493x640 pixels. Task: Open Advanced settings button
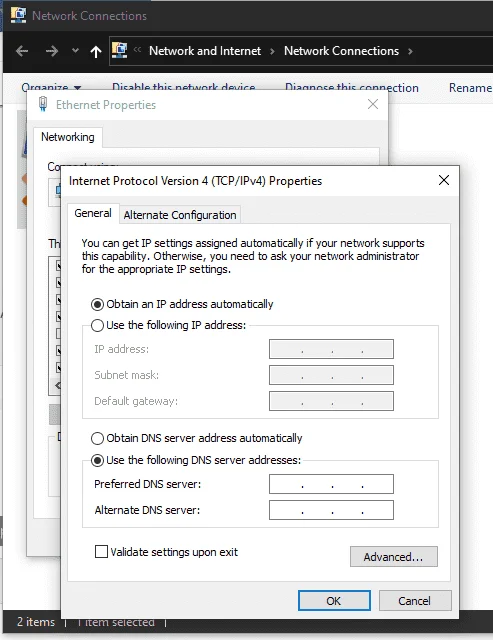394,557
